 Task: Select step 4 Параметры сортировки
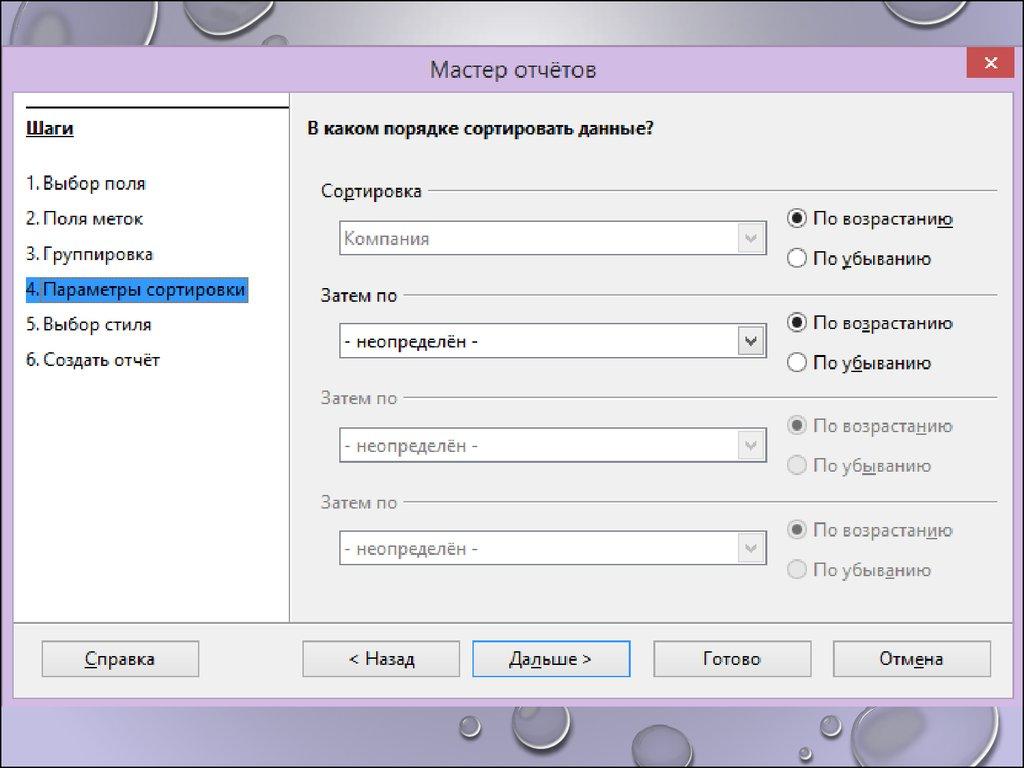pyautogui.click(x=136, y=290)
